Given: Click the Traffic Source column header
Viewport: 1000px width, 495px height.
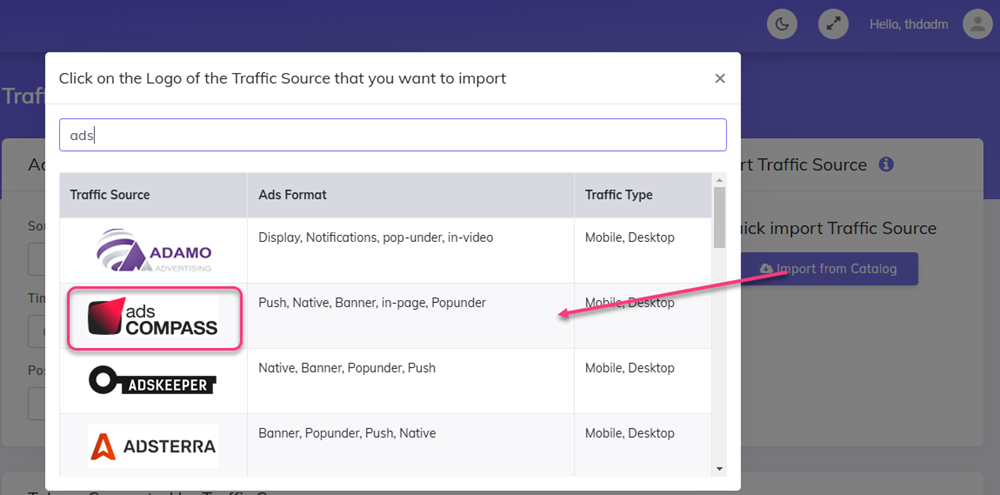Looking at the screenshot, I should click(x=110, y=195).
